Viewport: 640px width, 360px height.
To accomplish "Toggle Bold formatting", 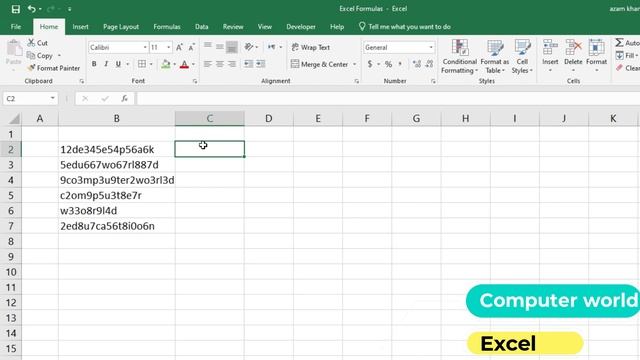I will coord(94,64).
